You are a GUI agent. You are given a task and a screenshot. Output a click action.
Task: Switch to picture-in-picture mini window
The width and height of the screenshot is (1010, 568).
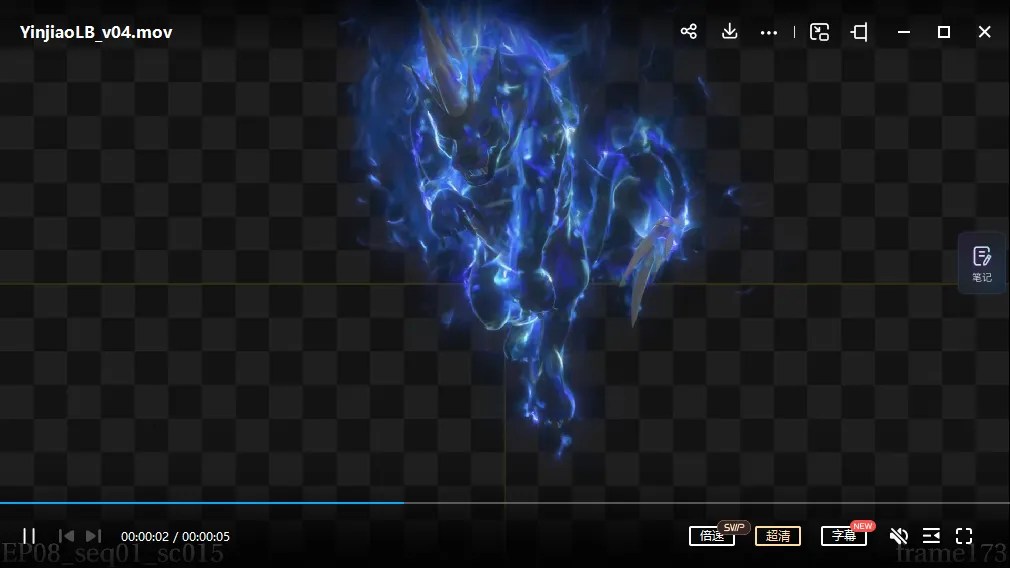819,32
